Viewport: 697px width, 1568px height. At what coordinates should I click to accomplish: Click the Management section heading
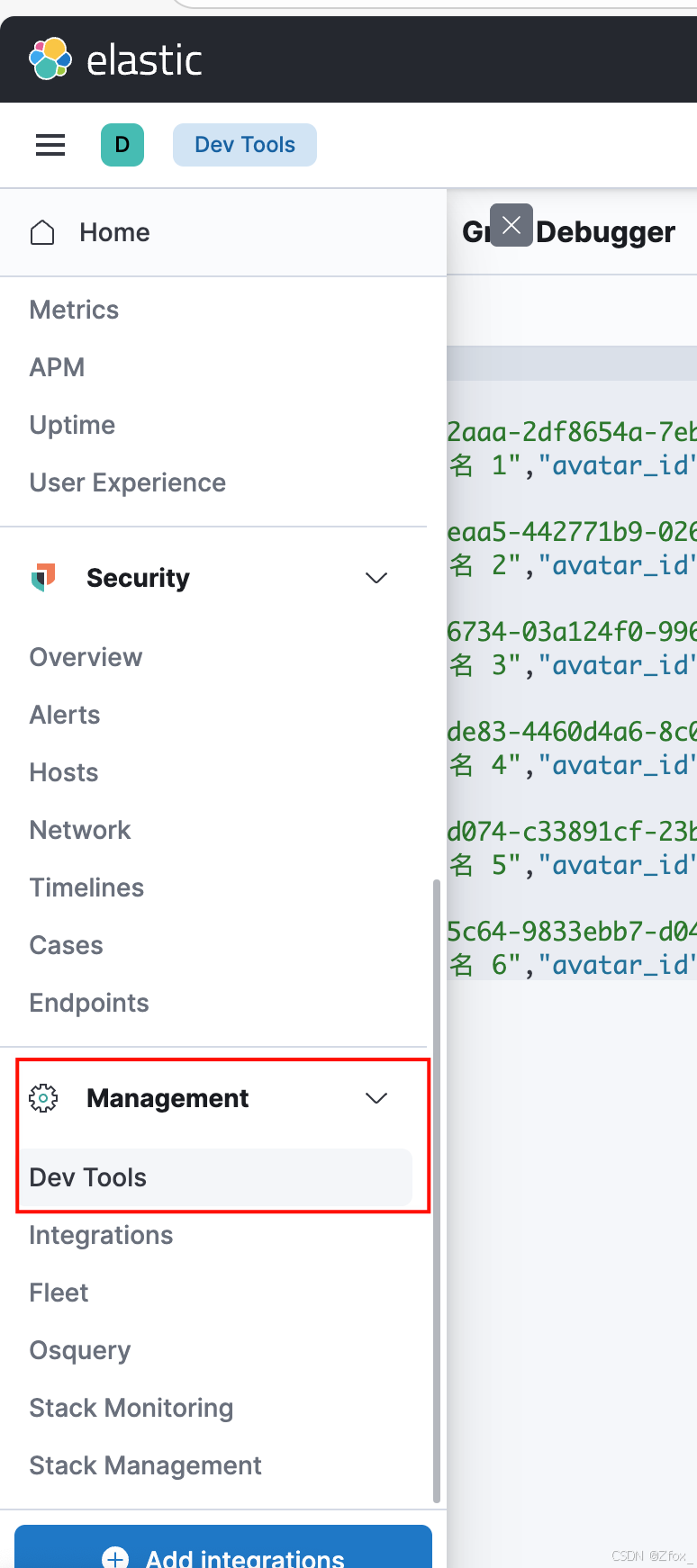pyautogui.click(x=167, y=1098)
